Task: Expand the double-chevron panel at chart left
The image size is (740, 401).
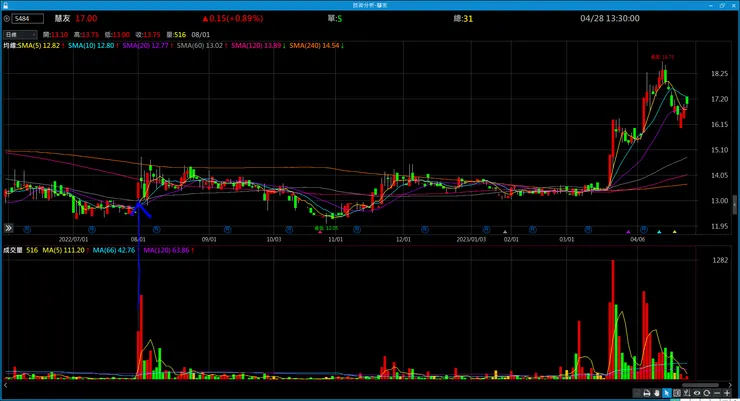Action: [8, 228]
